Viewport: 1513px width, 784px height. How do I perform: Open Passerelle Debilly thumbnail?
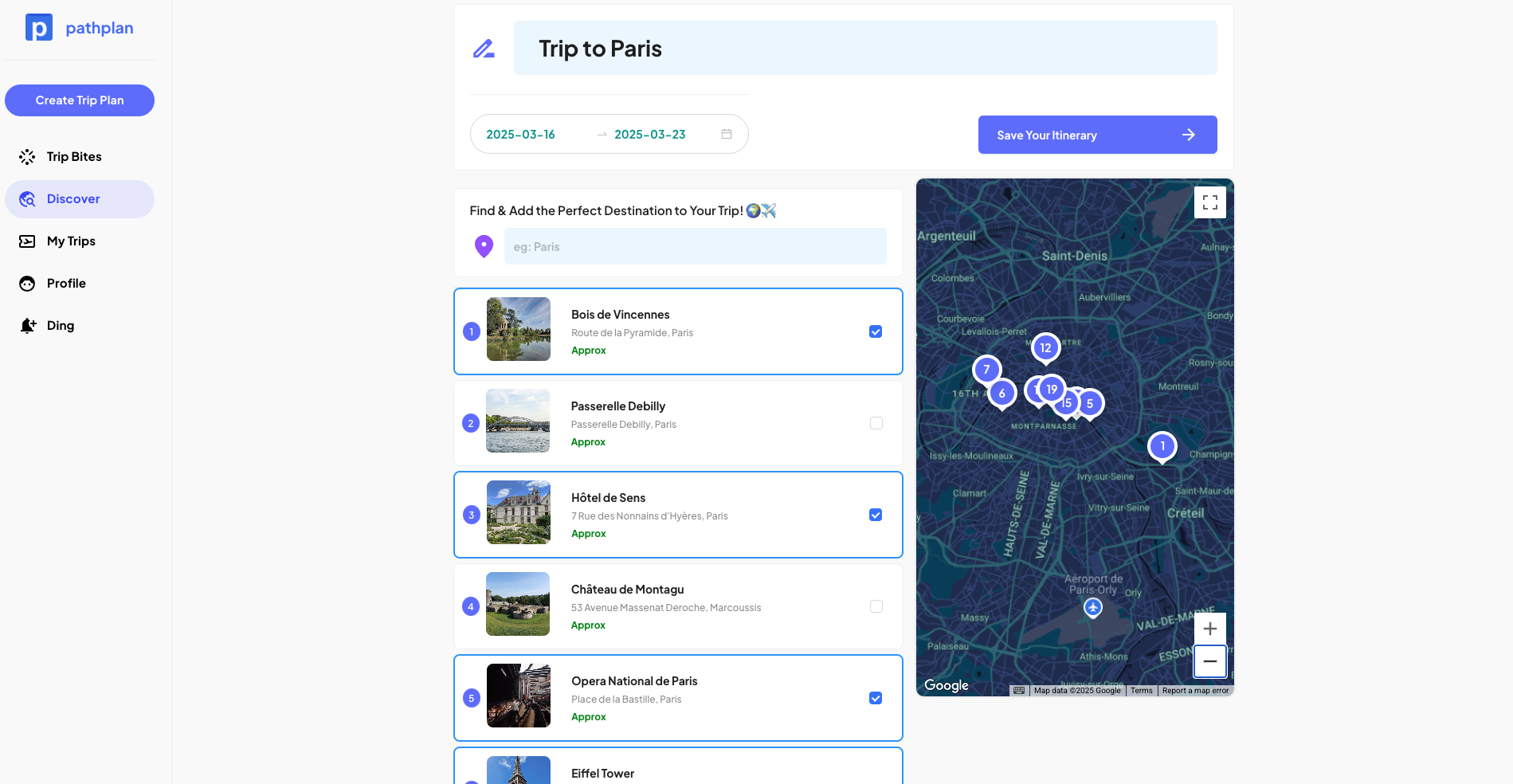click(x=518, y=421)
